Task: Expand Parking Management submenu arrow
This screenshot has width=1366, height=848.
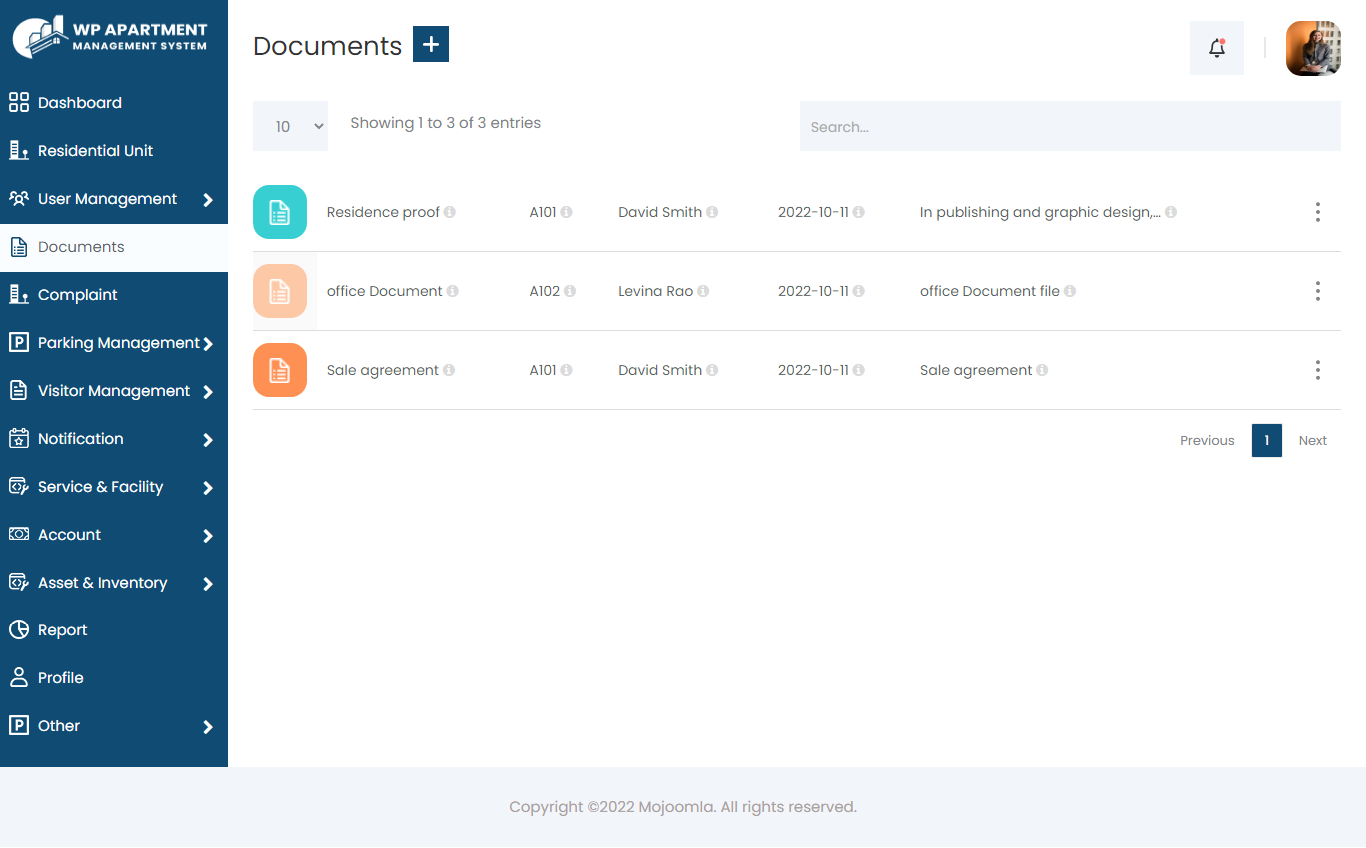Action: (208, 344)
